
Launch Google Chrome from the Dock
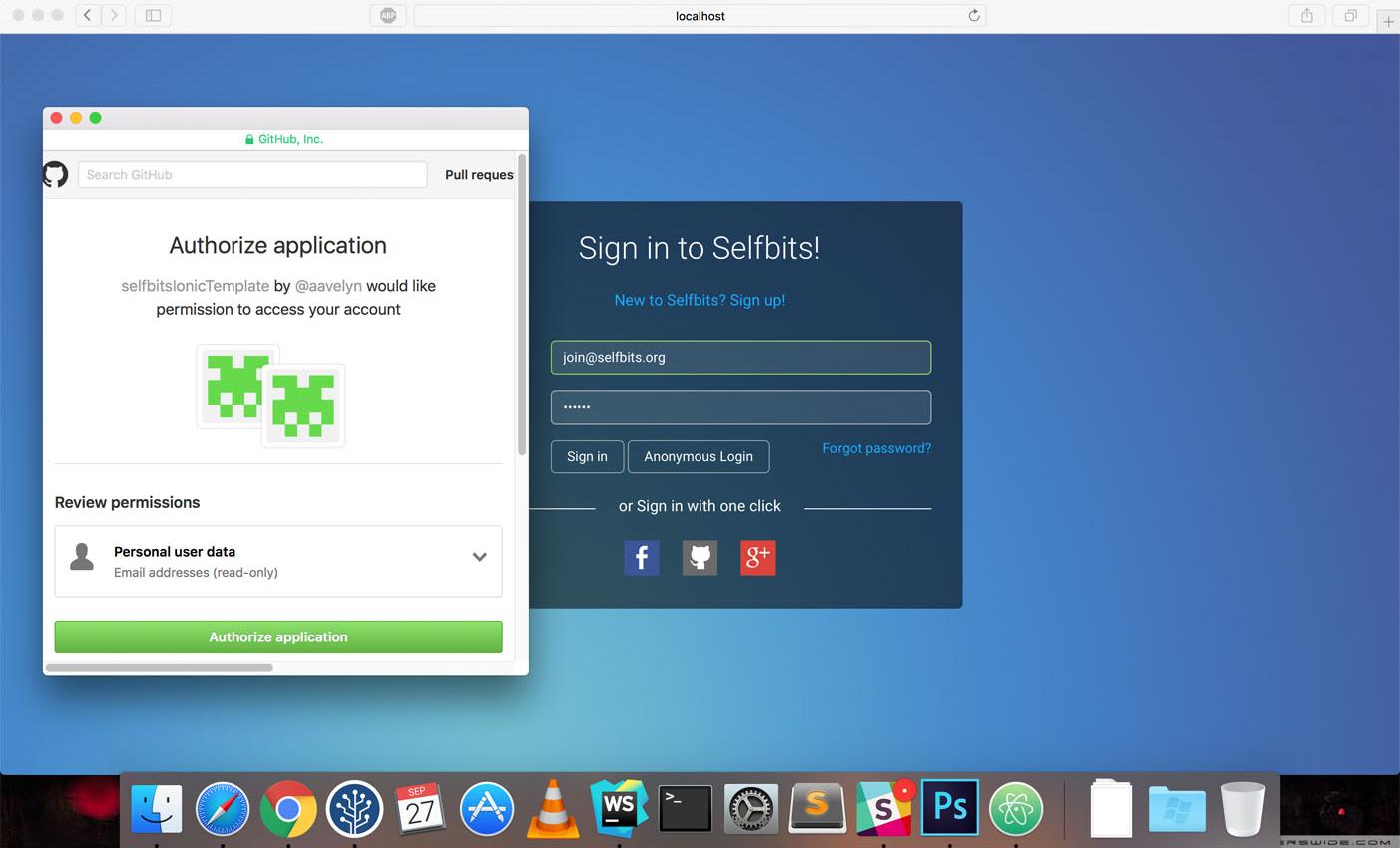(x=288, y=808)
